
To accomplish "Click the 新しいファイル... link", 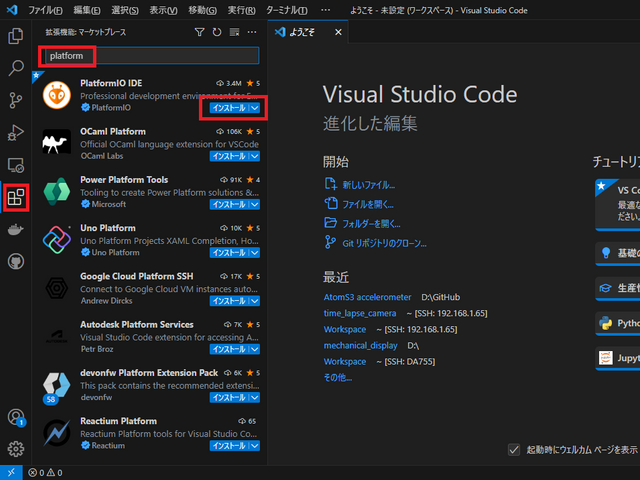I will [x=369, y=185].
